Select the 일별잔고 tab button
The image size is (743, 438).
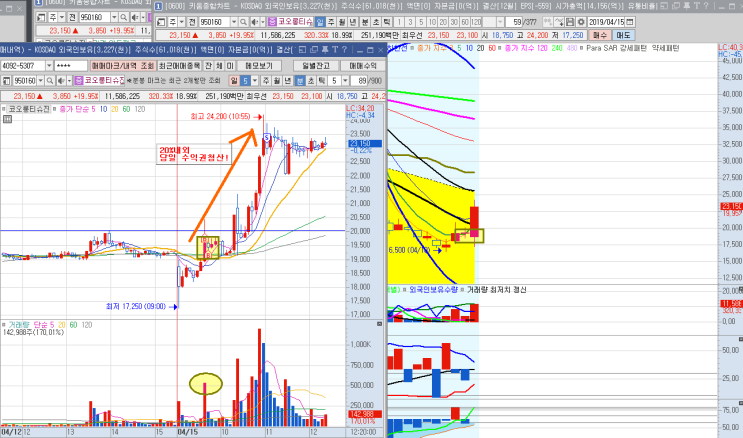(316, 65)
